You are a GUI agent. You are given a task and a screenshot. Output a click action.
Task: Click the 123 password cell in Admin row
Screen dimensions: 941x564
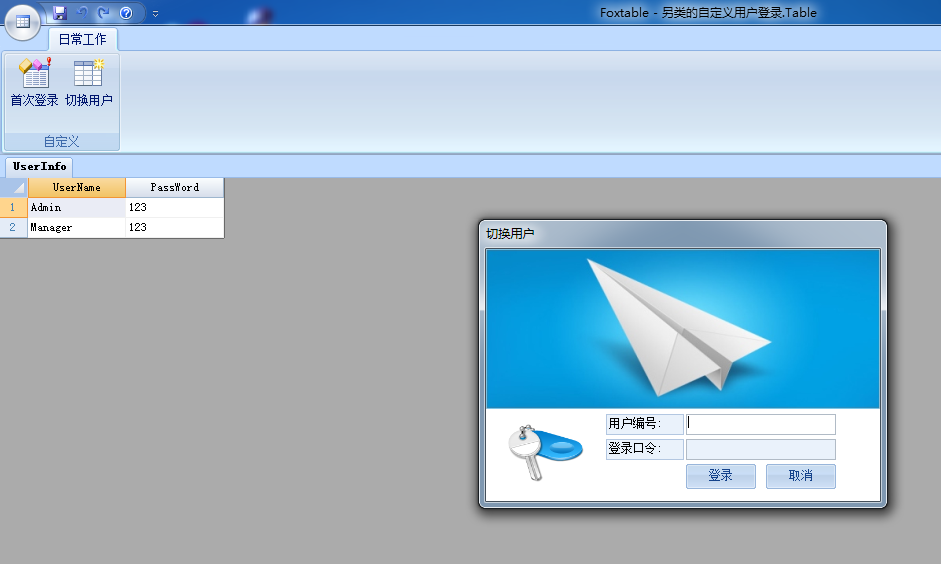pos(175,207)
